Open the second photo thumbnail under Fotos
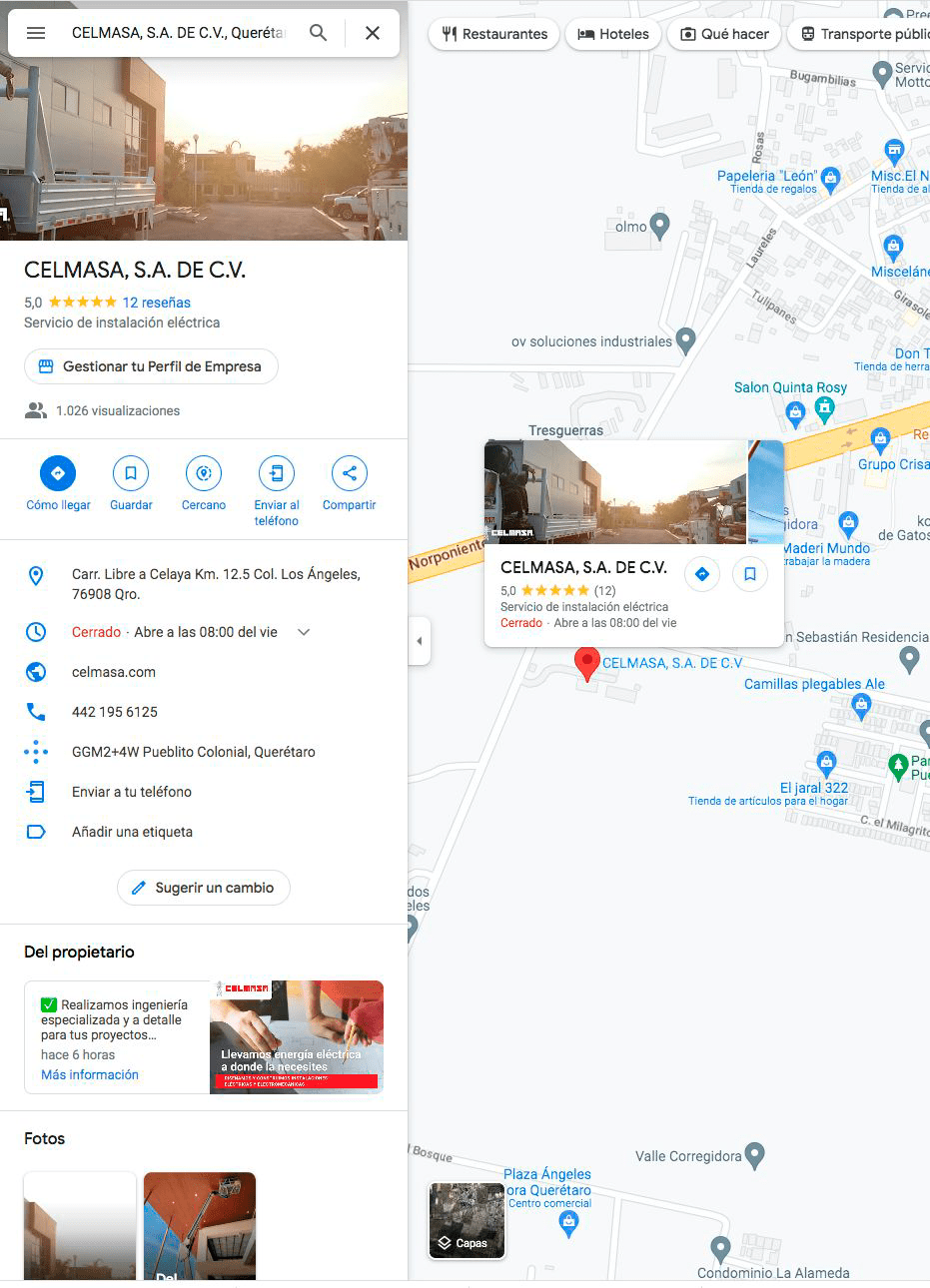Viewport: 930px width, 1288px height. 200,1226
